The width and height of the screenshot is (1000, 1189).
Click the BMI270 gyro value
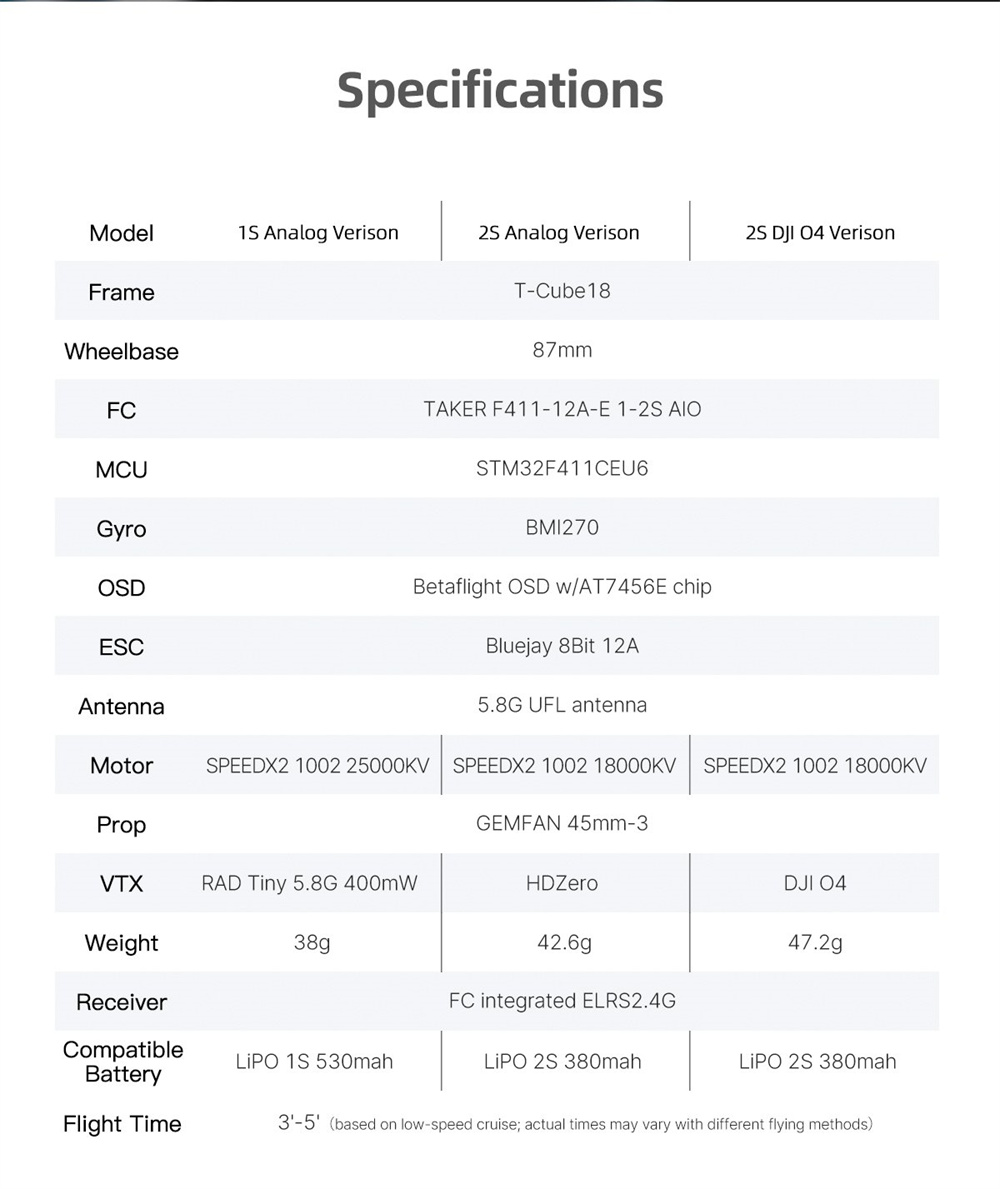[x=562, y=527]
